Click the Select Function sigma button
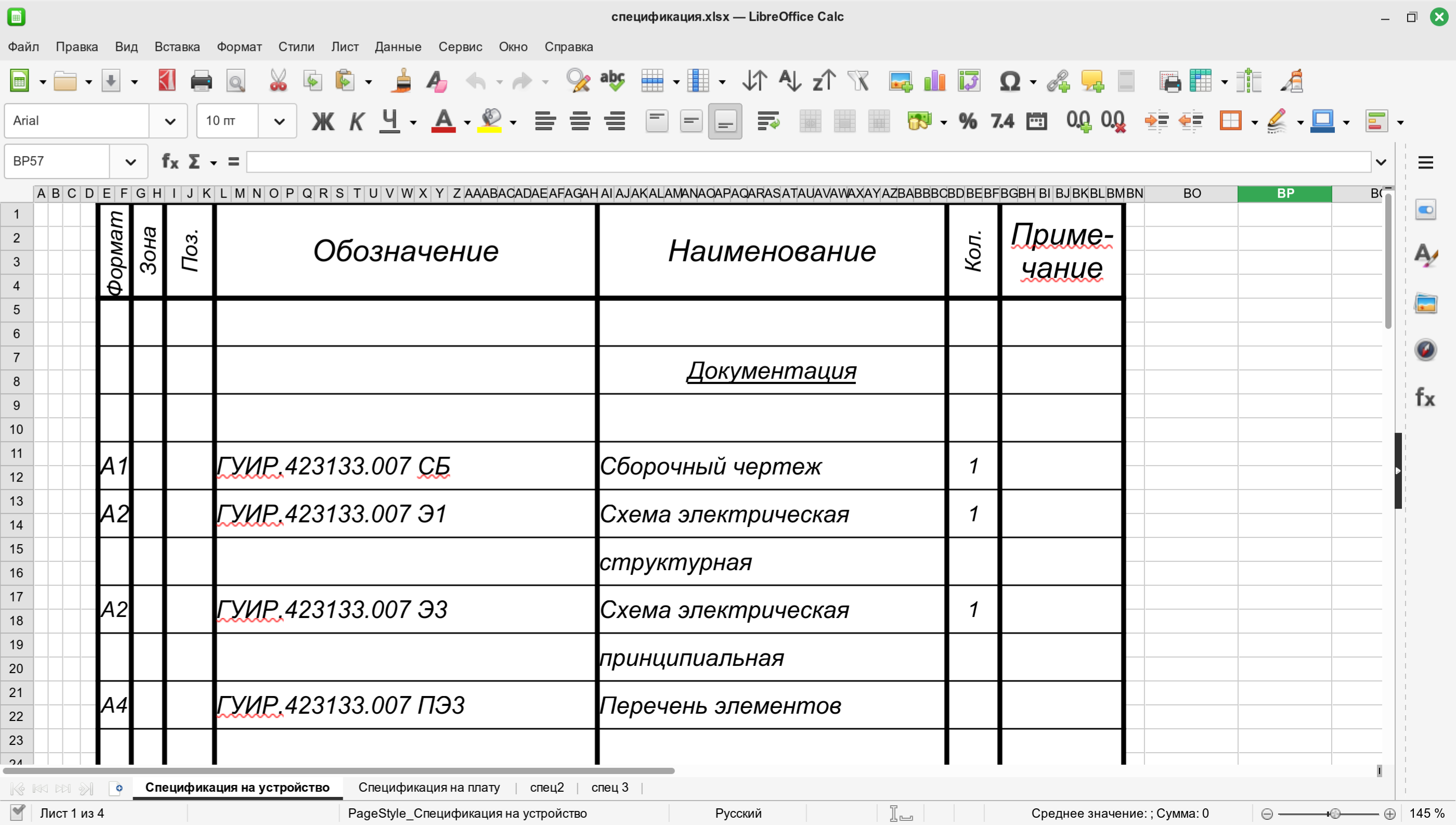The height and width of the screenshot is (825, 1456). click(193, 161)
